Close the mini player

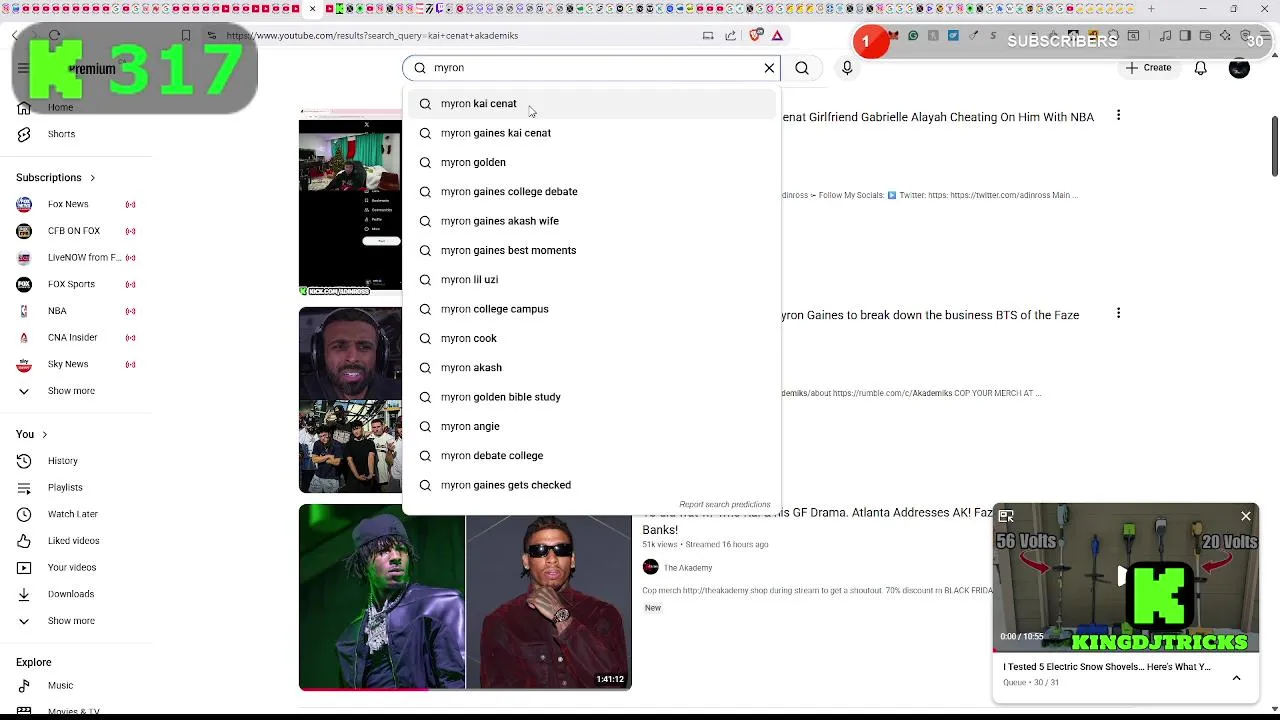[1246, 516]
